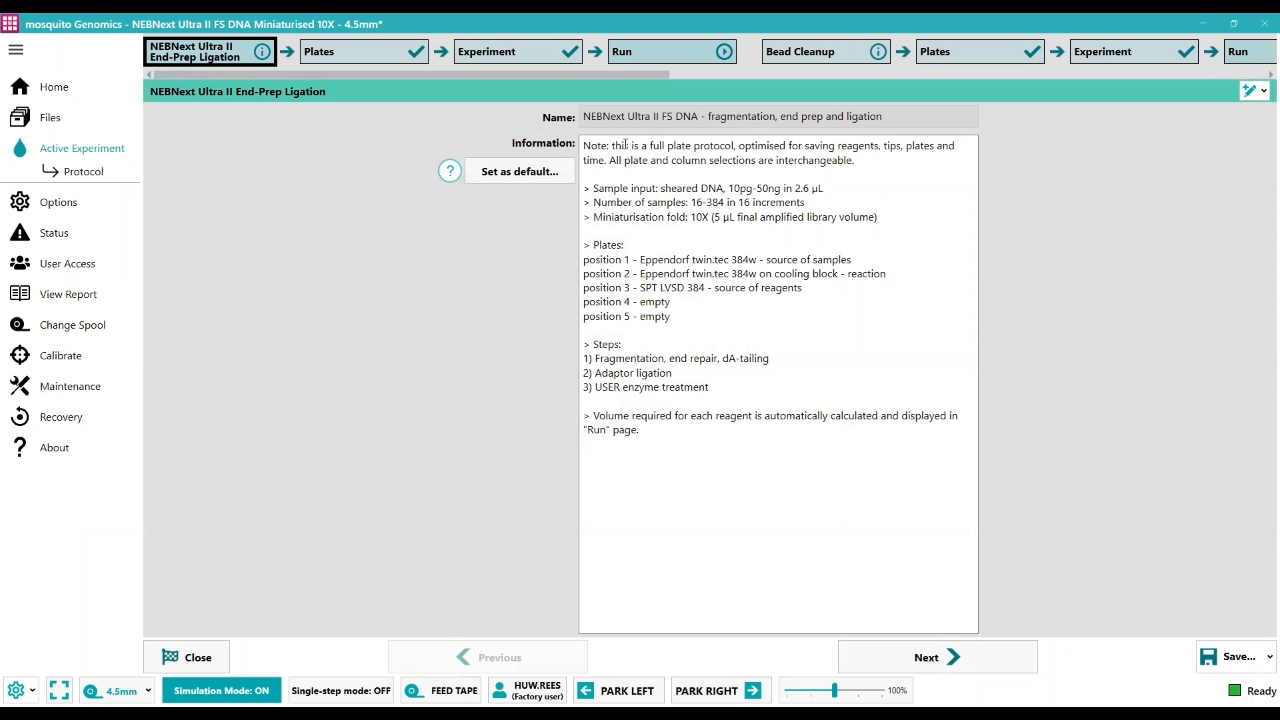Open the hamburger menu icon
The height and width of the screenshot is (720, 1280).
click(16, 50)
